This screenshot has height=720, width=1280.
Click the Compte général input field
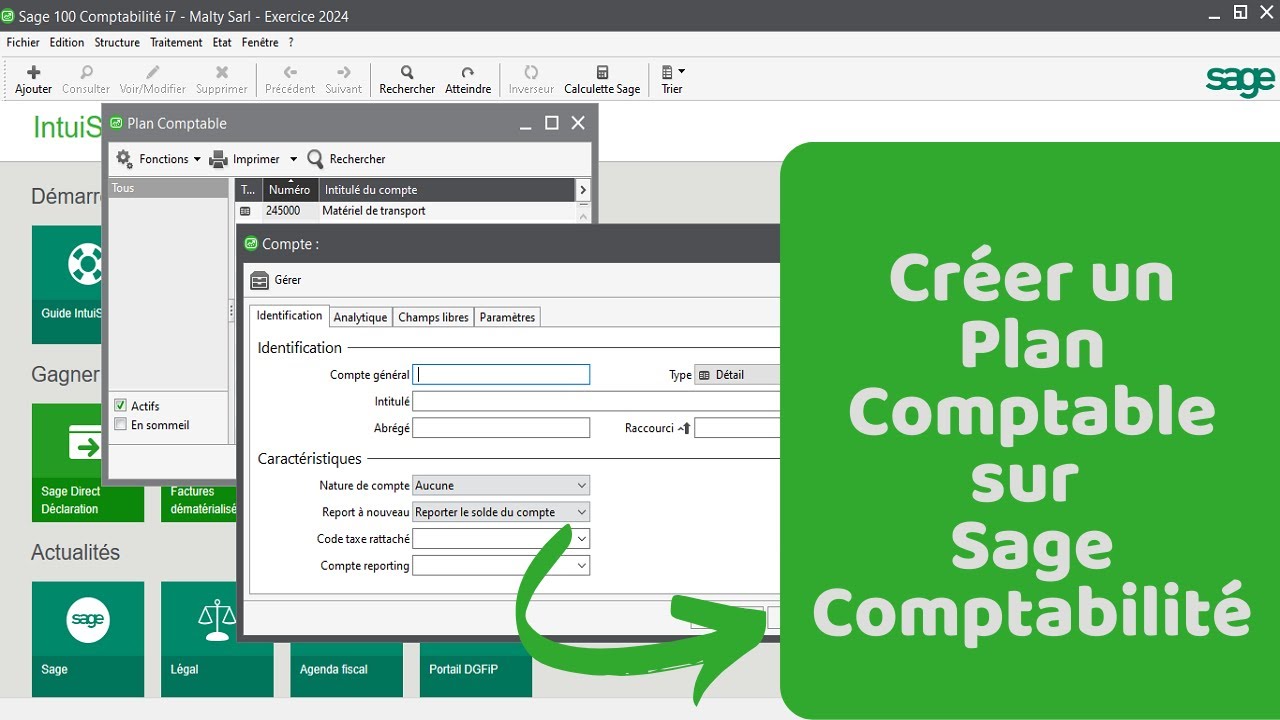(501, 375)
